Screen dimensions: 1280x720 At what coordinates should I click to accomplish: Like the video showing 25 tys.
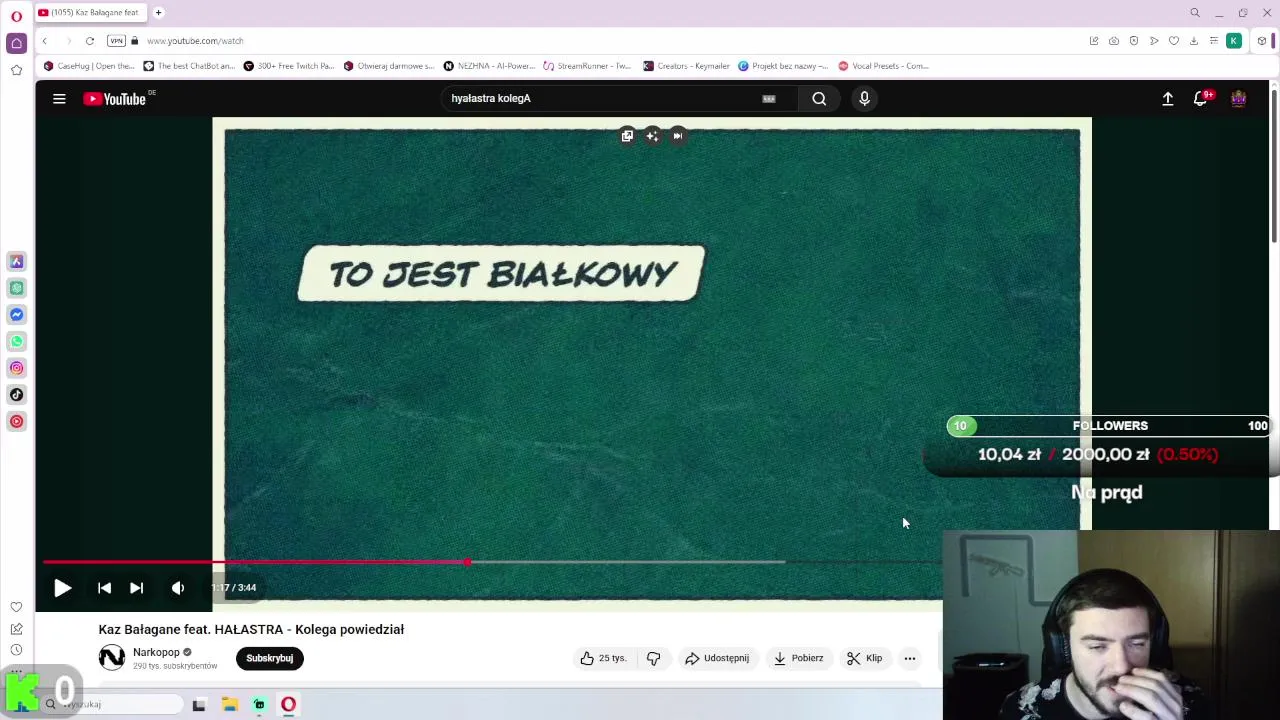click(x=603, y=658)
